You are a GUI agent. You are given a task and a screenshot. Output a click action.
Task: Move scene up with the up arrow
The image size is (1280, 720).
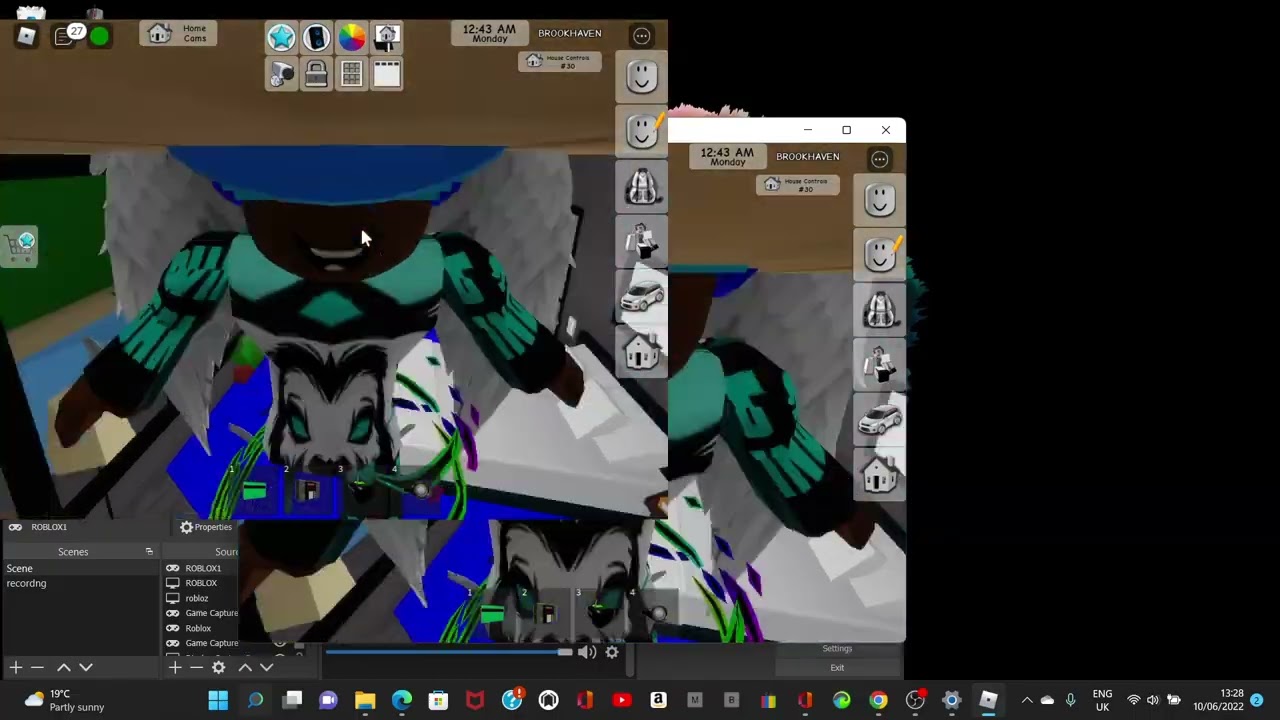coord(63,667)
